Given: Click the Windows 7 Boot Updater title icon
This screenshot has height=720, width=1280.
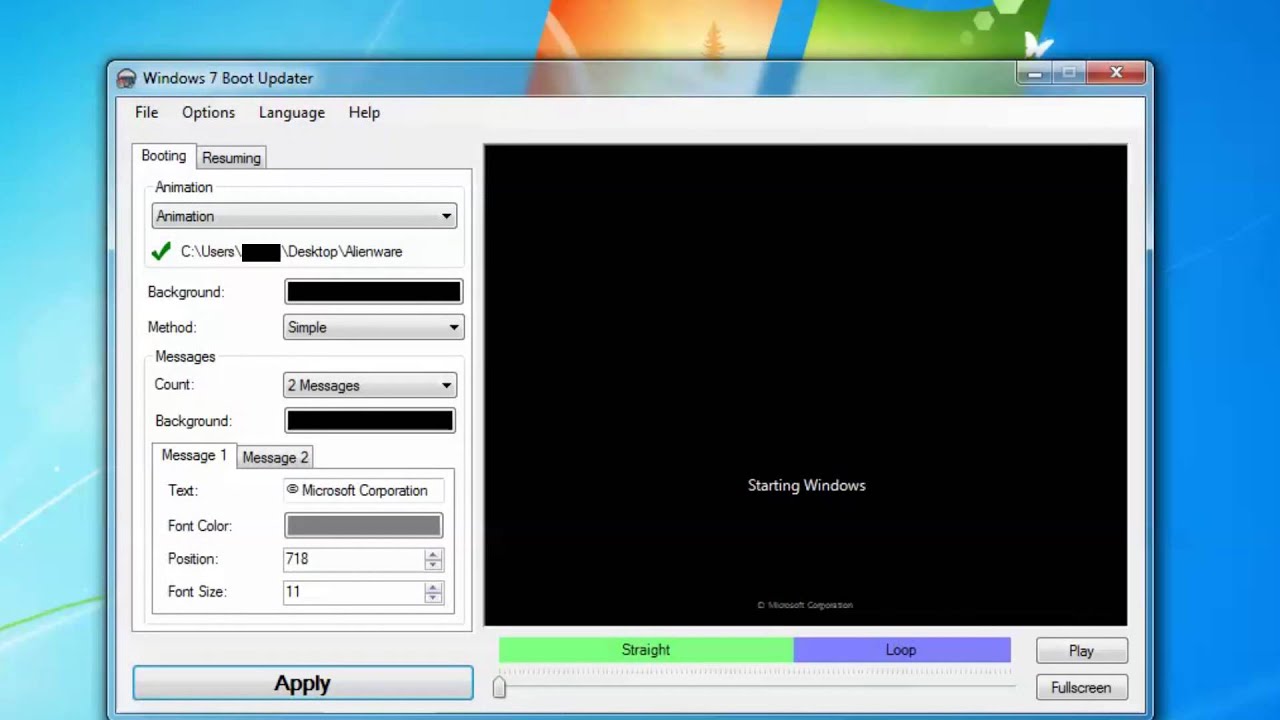Looking at the screenshot, I should [126, 79].
